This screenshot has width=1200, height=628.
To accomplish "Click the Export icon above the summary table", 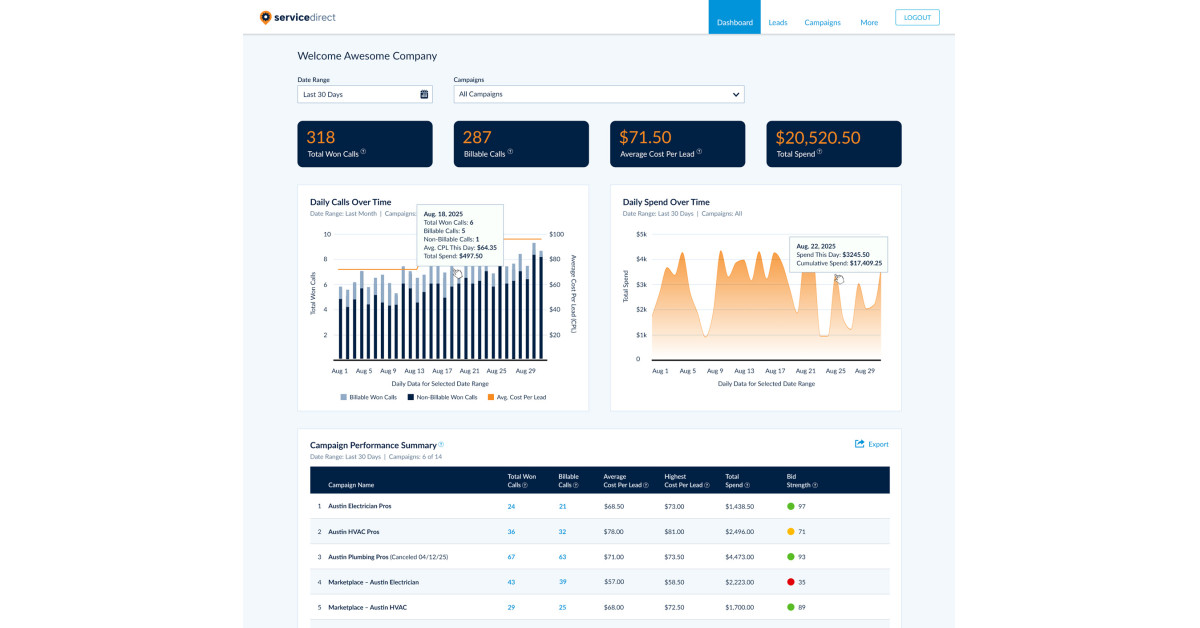I will [x=859, y=444].
